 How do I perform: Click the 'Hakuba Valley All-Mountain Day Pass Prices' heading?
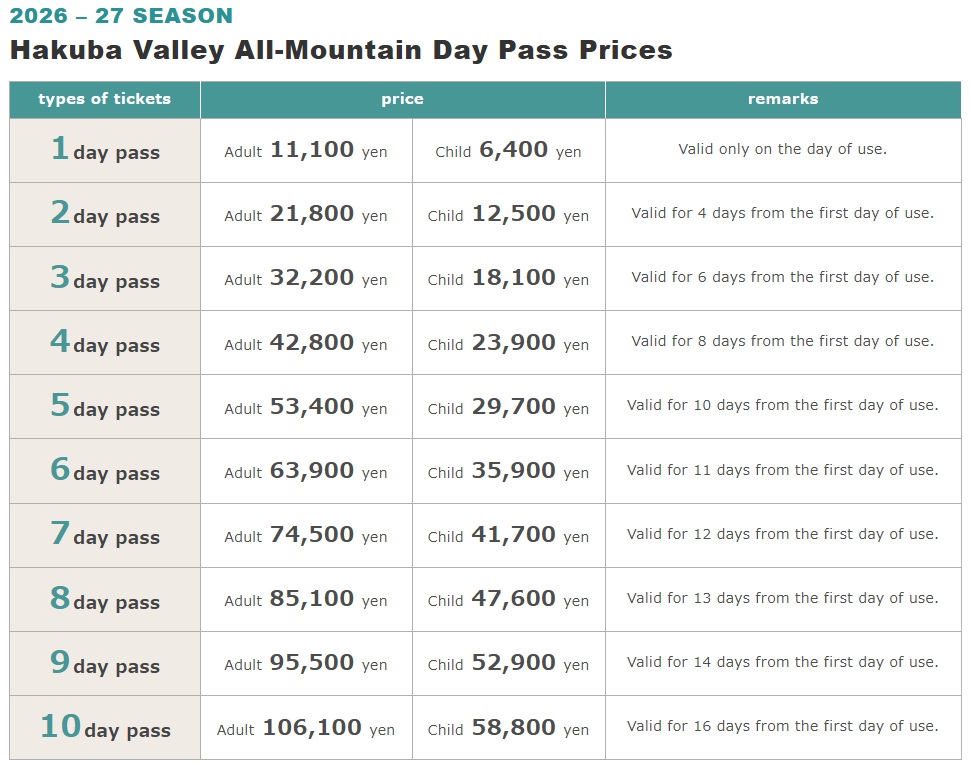pyautogui.click(x=341, y=51)
